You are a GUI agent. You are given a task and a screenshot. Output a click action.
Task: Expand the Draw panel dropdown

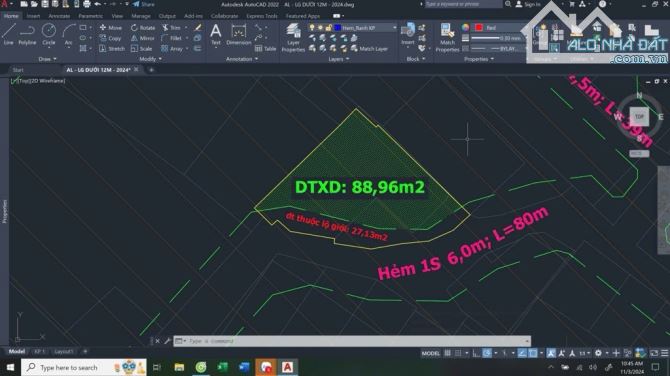tap(47, 59)
